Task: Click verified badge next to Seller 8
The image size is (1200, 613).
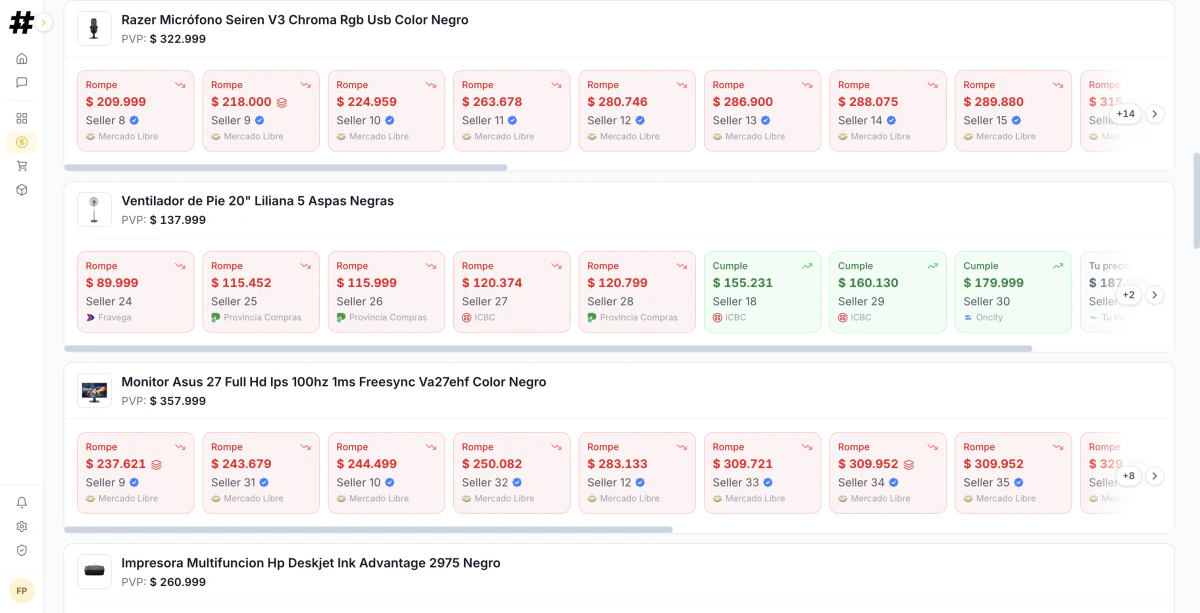Action: (134, 120)
